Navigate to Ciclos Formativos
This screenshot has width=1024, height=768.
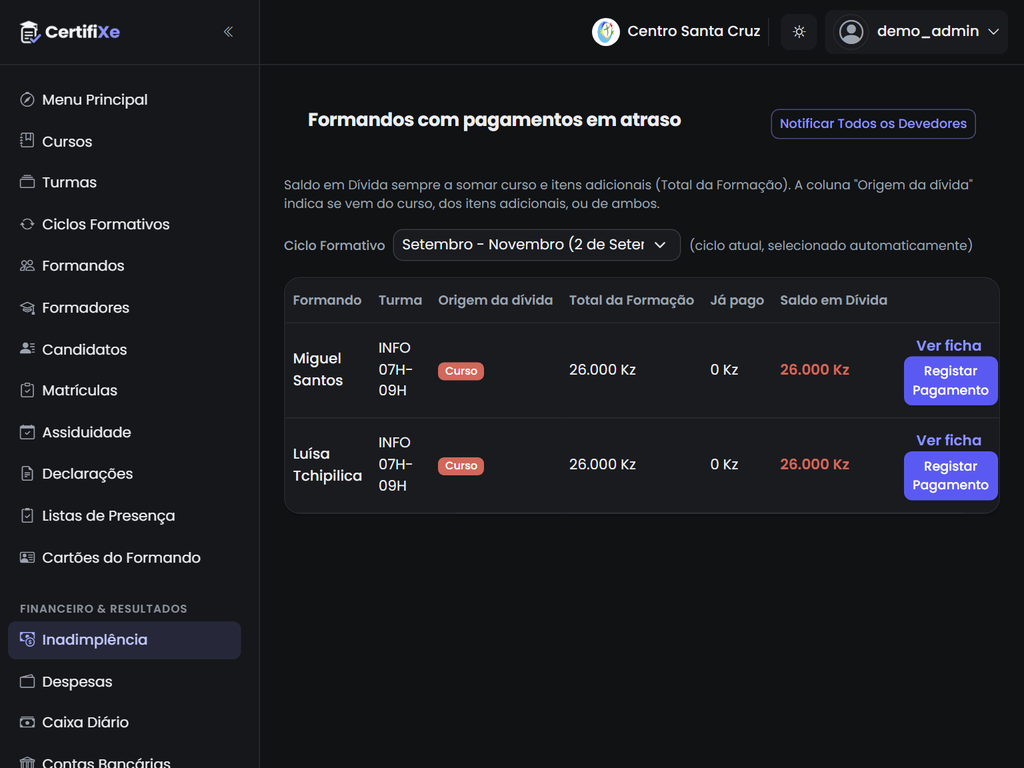click(x=124, y=224)
